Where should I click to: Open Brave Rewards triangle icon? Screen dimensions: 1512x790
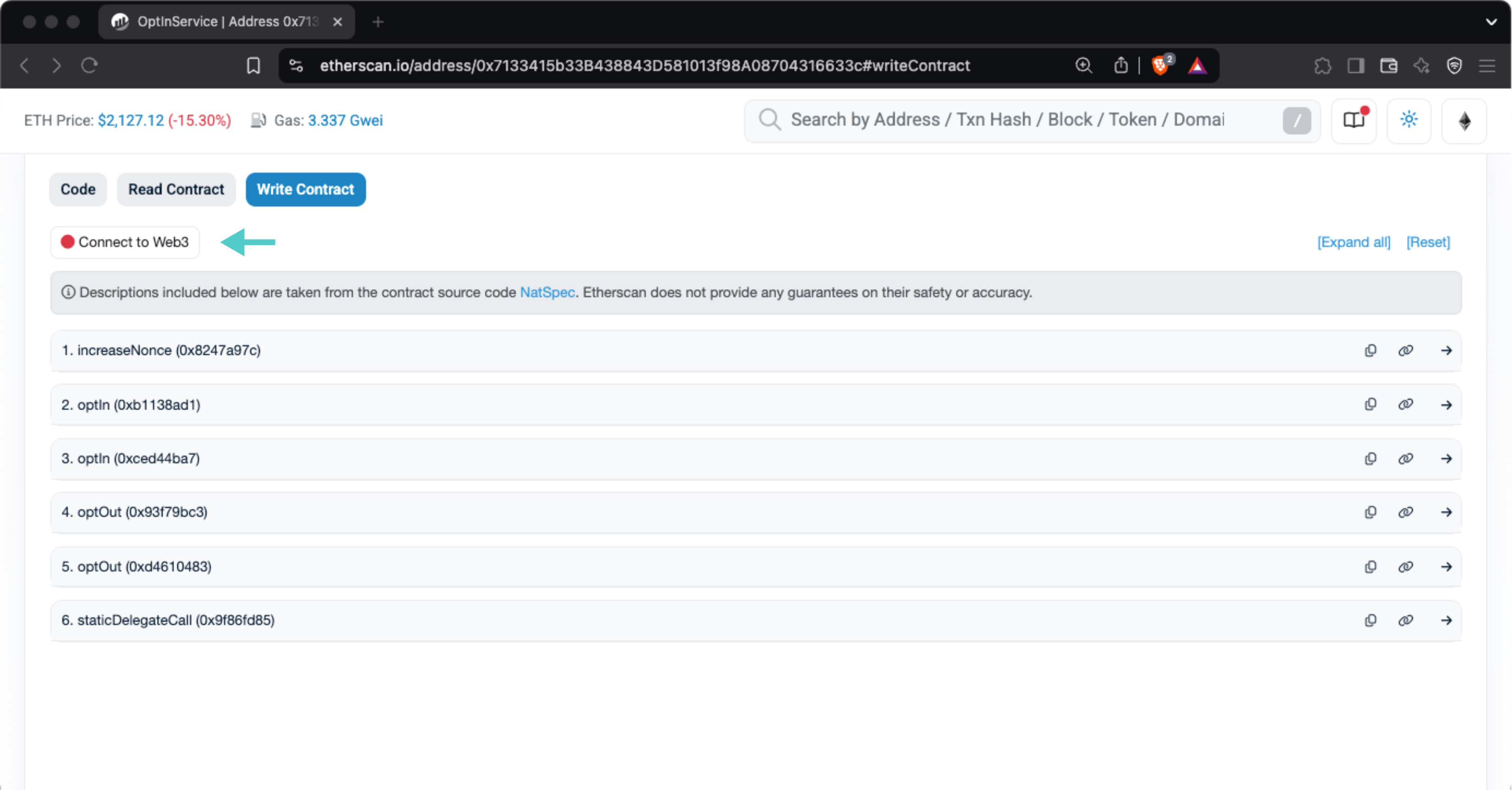1197,65
